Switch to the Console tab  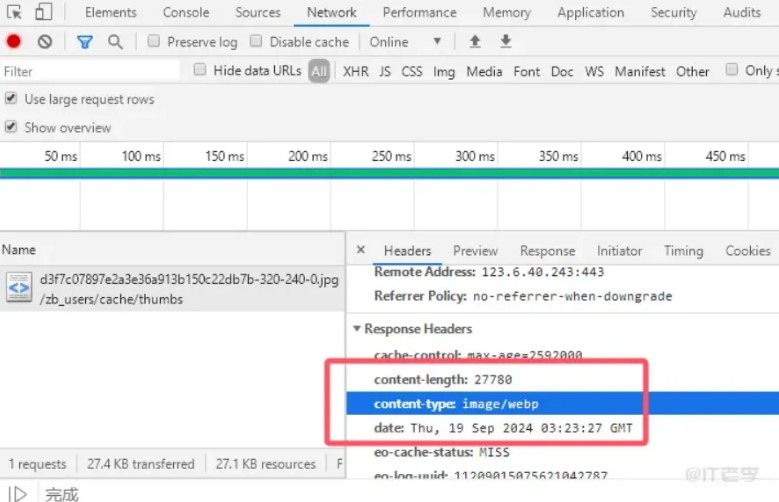coord(186,12)
